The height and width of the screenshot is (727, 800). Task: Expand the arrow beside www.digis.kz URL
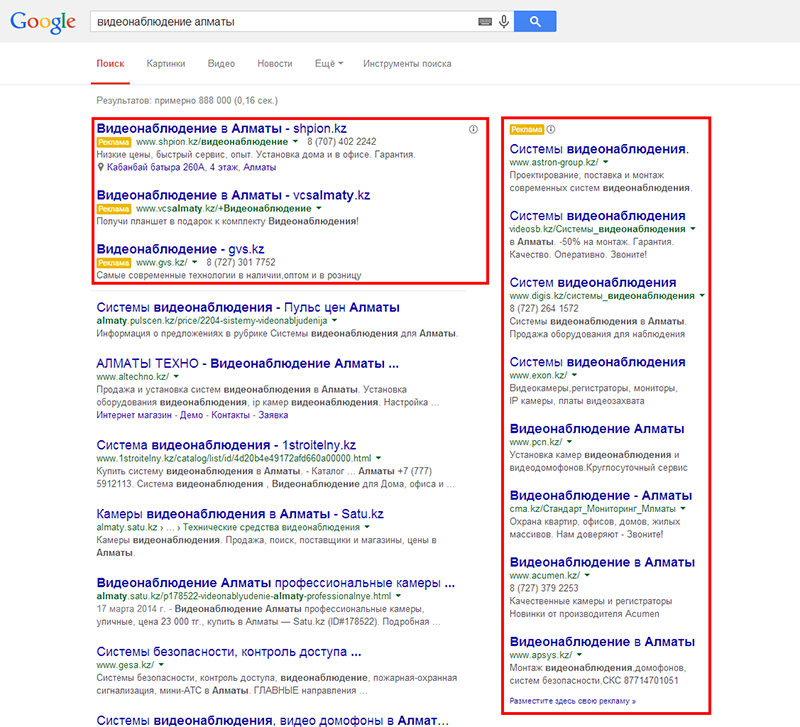point(702,295)
